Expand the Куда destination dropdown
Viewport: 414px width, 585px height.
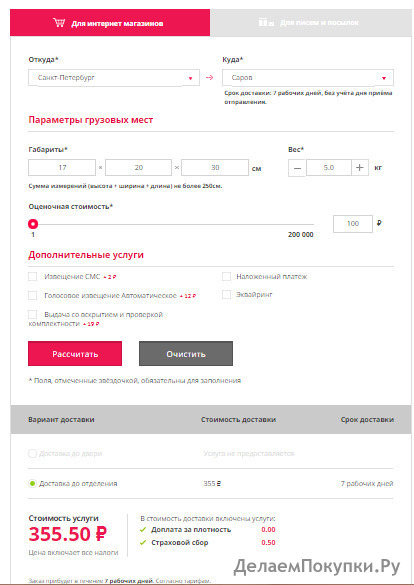click(308, 78)
